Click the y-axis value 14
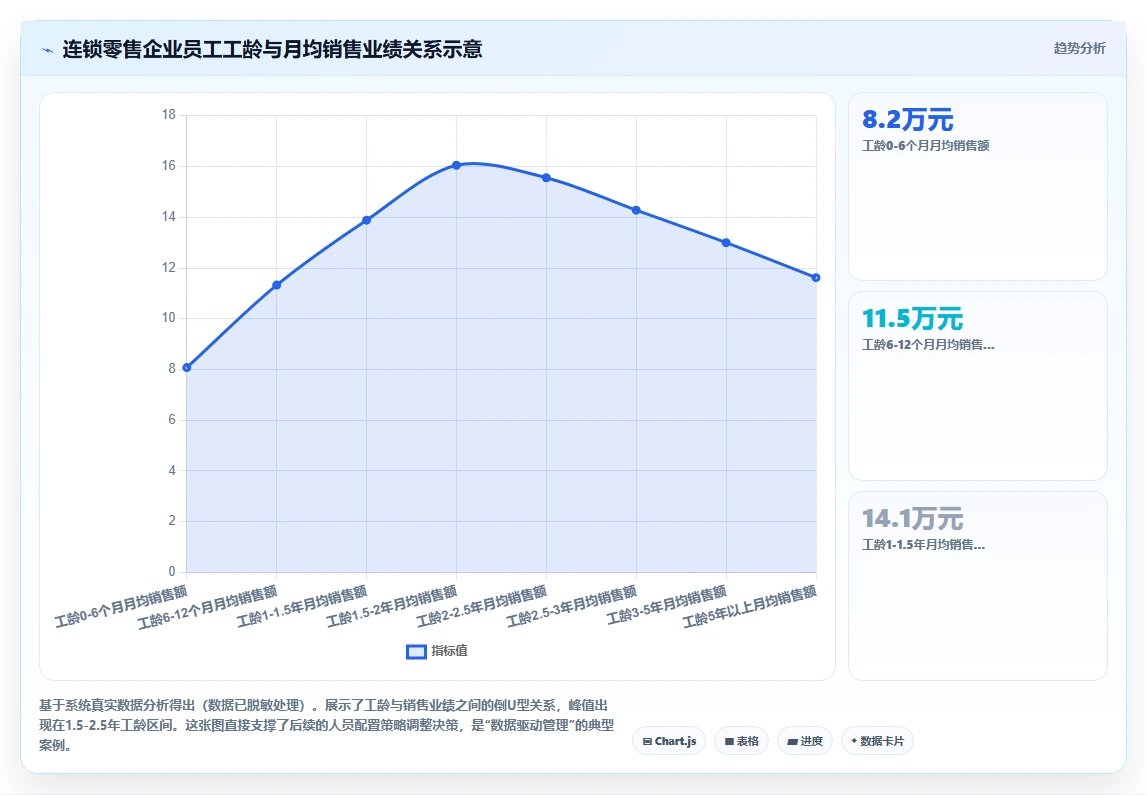This screenshot has height=795, width=1147. [x=169, y=216]
